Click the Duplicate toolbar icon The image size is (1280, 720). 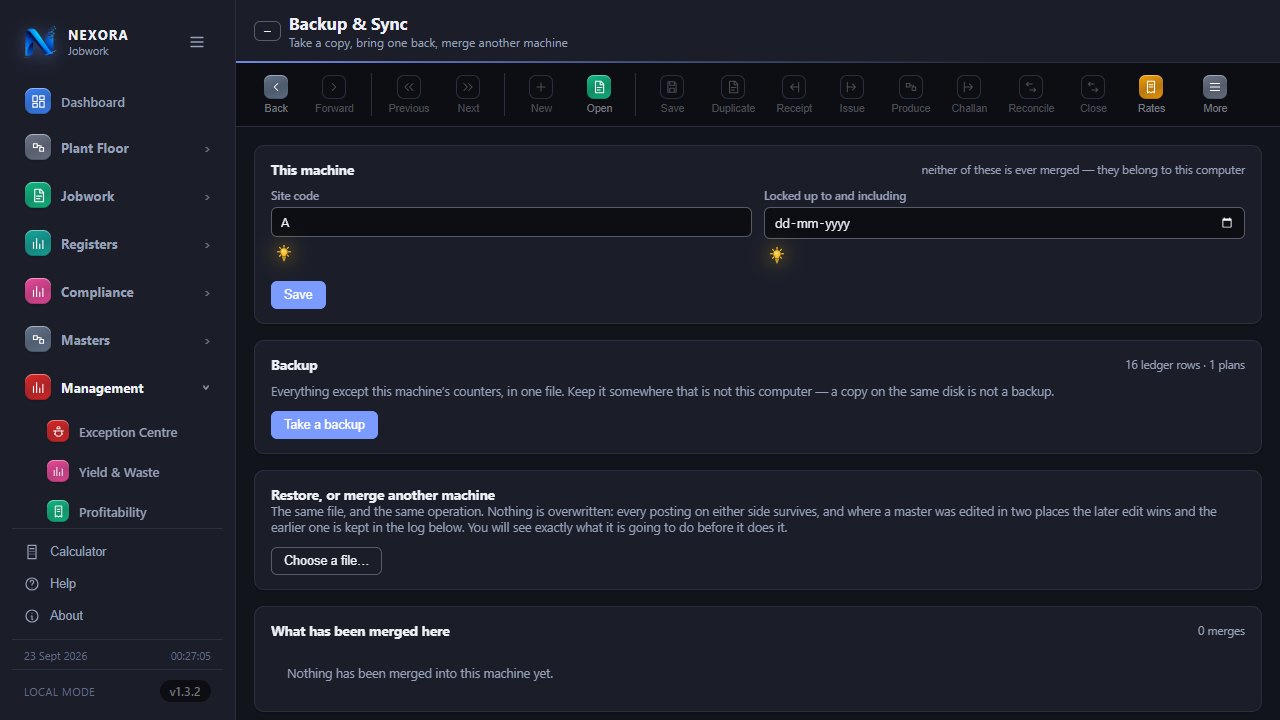point(733,87)
